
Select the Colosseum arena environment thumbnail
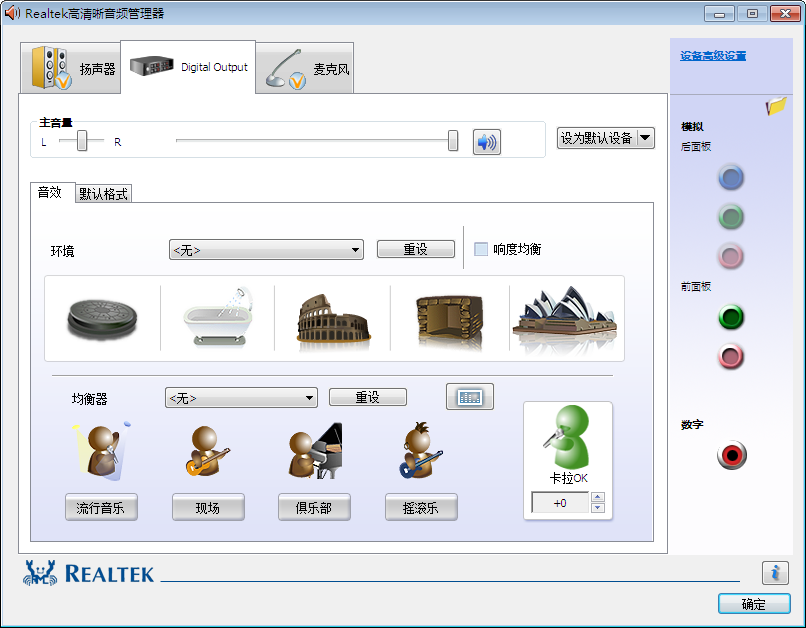tap(334, 320)
